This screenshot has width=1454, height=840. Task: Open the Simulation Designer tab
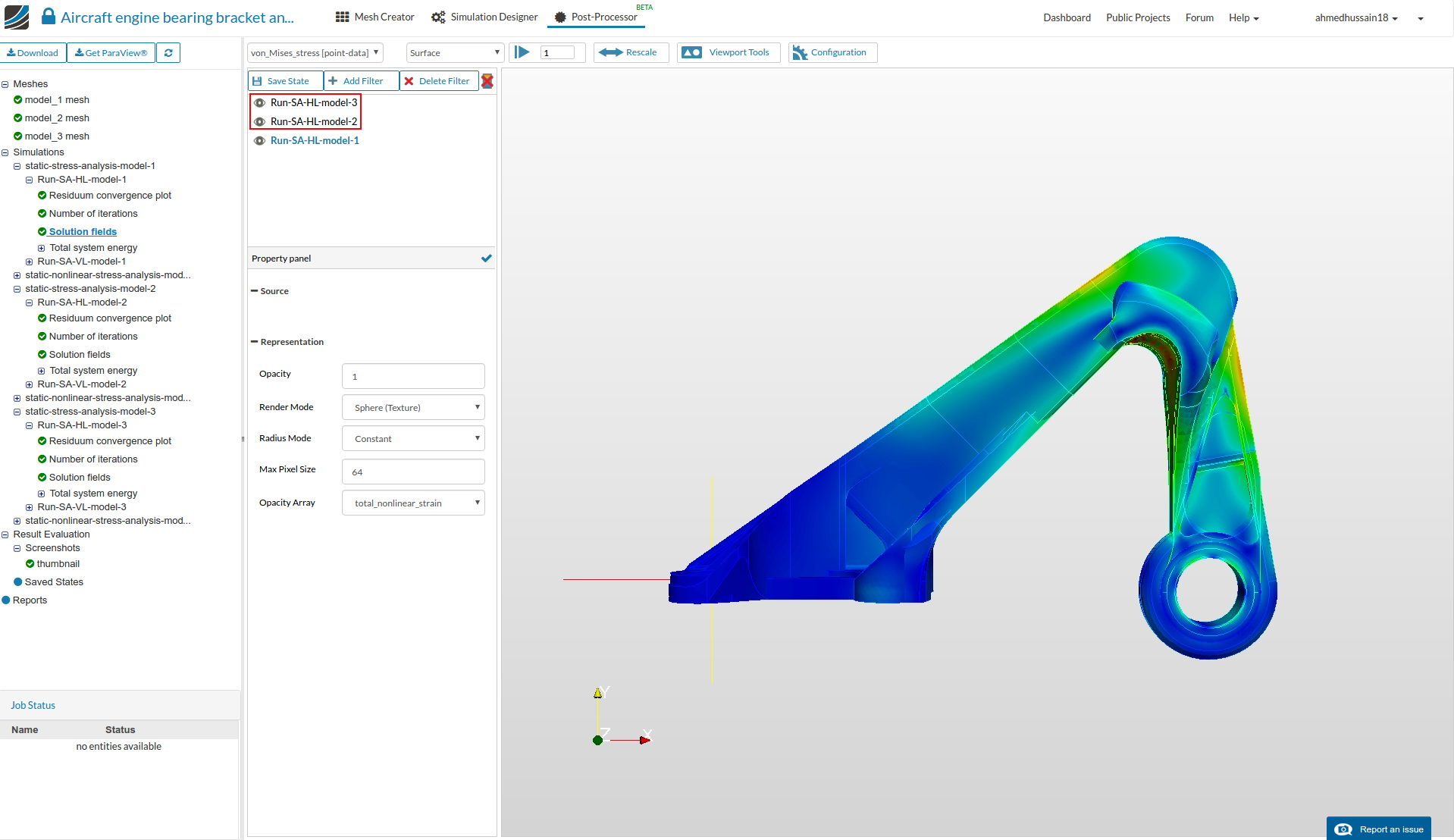tap(484, 17)
